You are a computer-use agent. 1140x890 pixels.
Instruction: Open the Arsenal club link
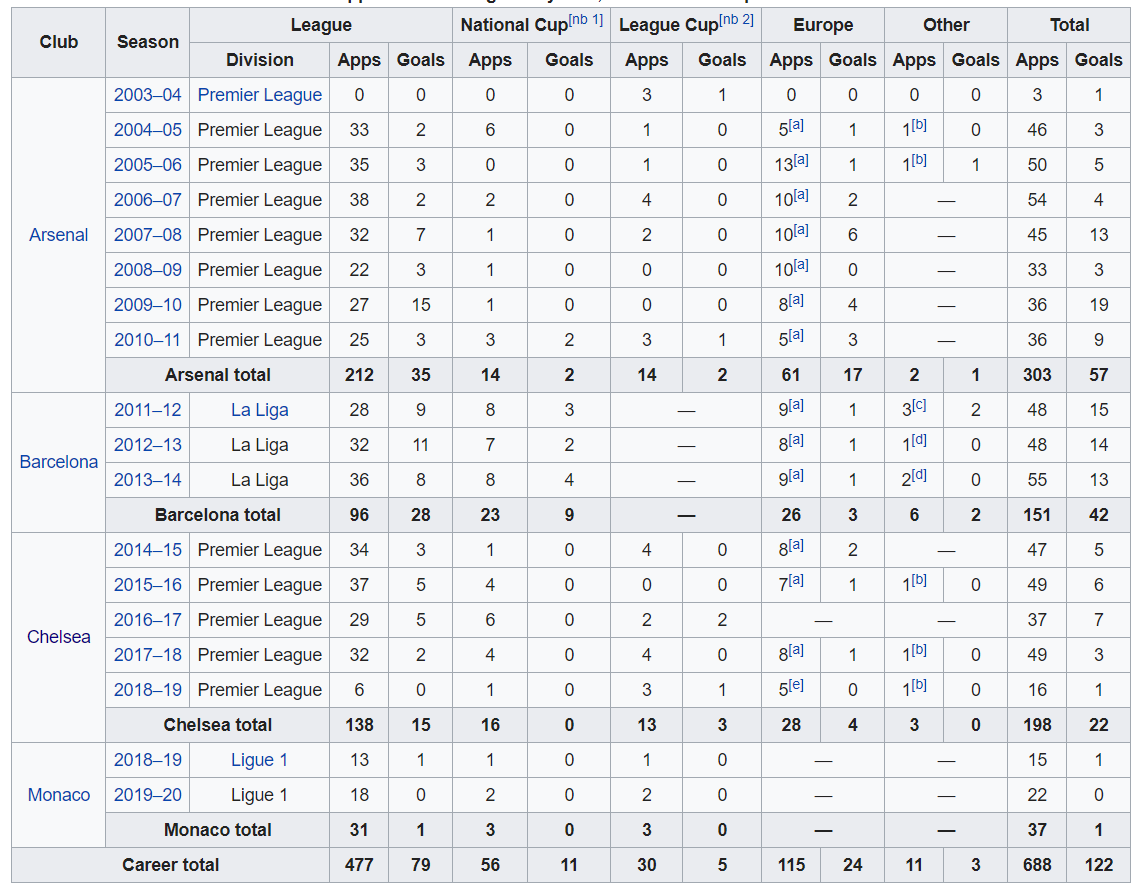click(58, 235)
